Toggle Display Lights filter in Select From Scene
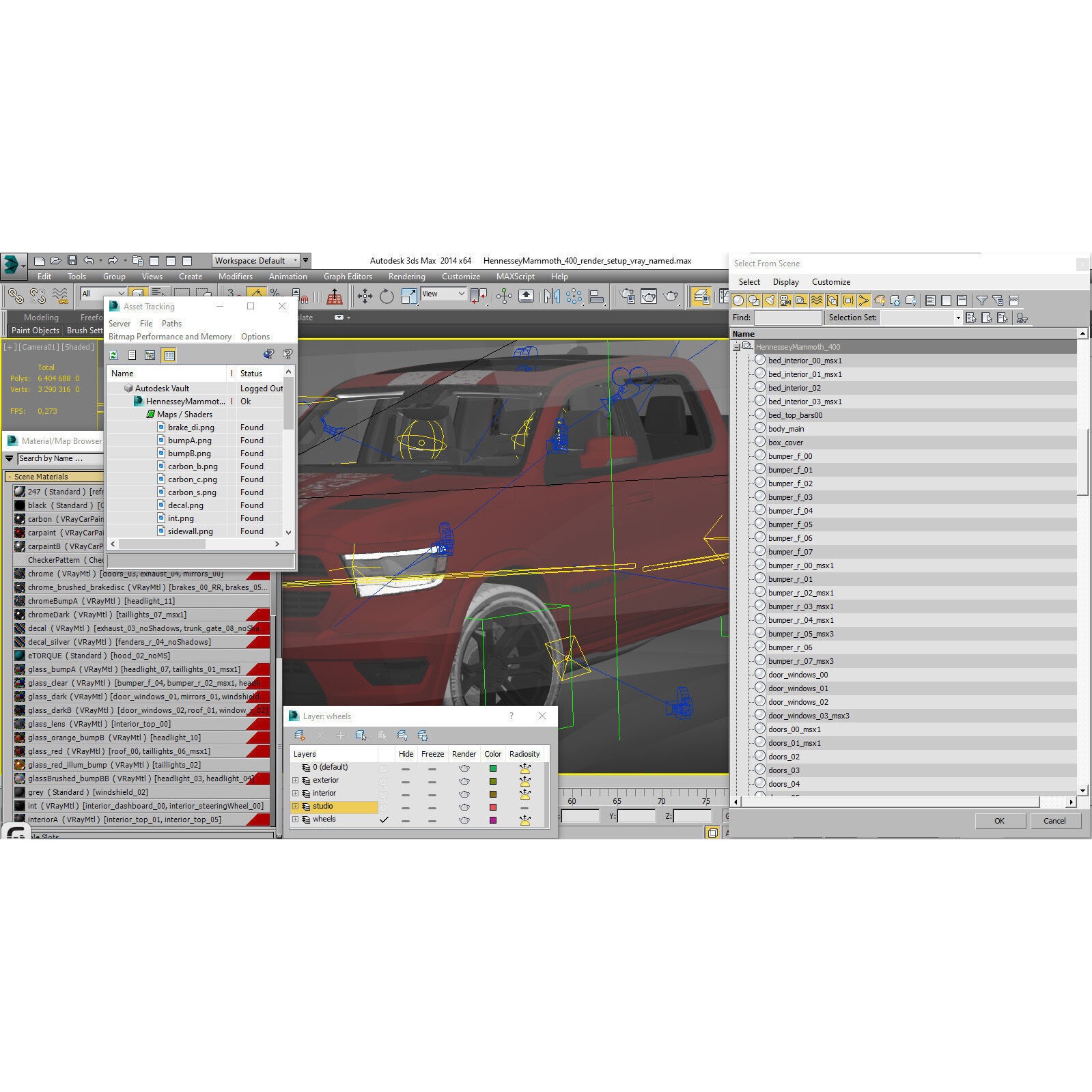Screen dimensions: 1092x1092 coord(770,300)
